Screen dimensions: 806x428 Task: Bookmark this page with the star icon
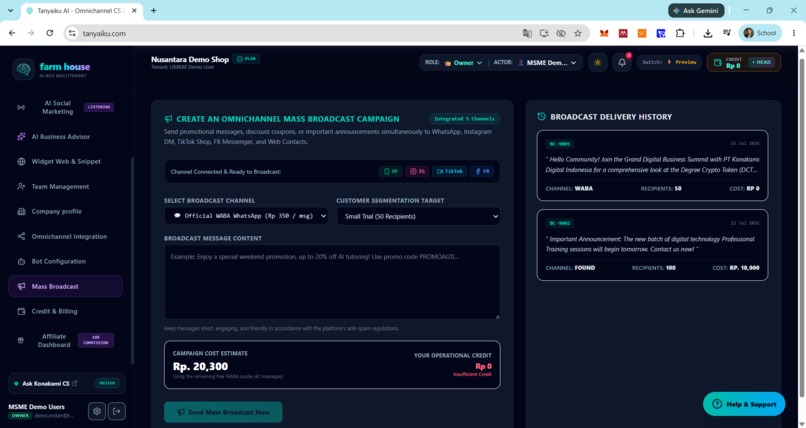point(578,33)
